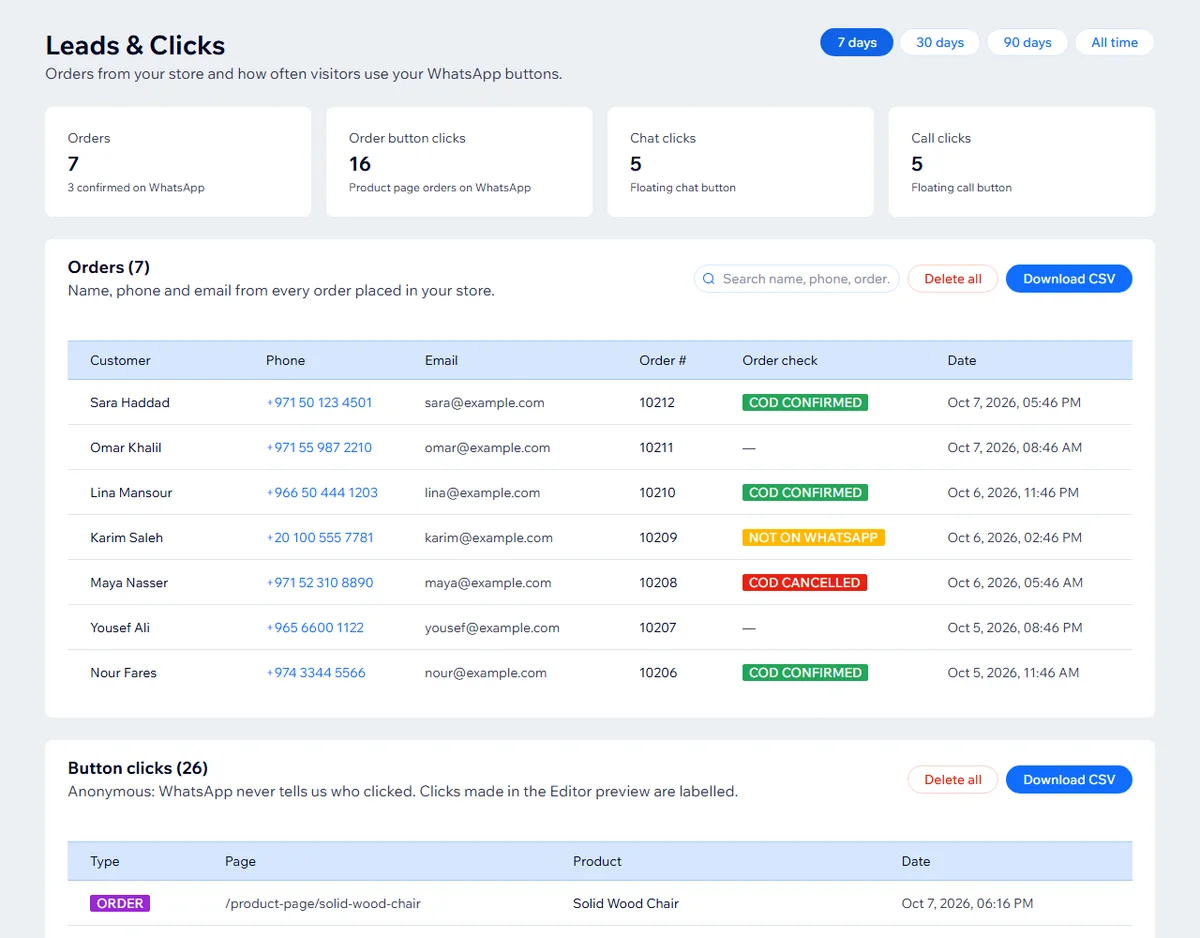Image resolution: width=1200 pixels, height=938 pixels.
Task: Switch range to All time
Action: click(1114, 42)
